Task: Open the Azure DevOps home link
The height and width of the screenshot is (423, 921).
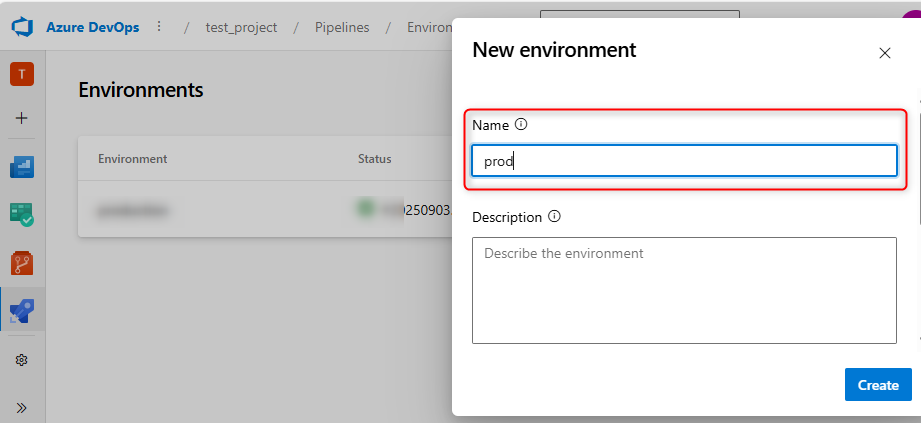Action: click(93, 27)
